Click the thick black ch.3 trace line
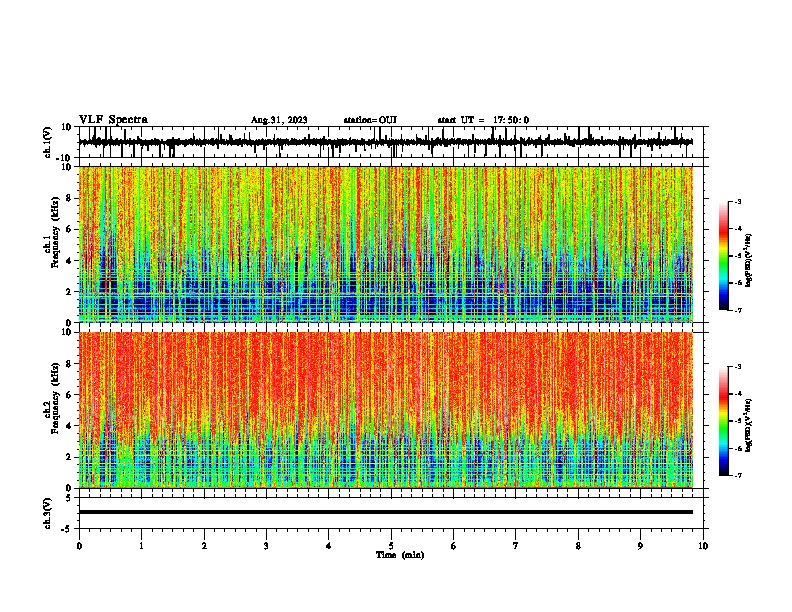This screenshot has width=792, height=612. tap(386, 512)
